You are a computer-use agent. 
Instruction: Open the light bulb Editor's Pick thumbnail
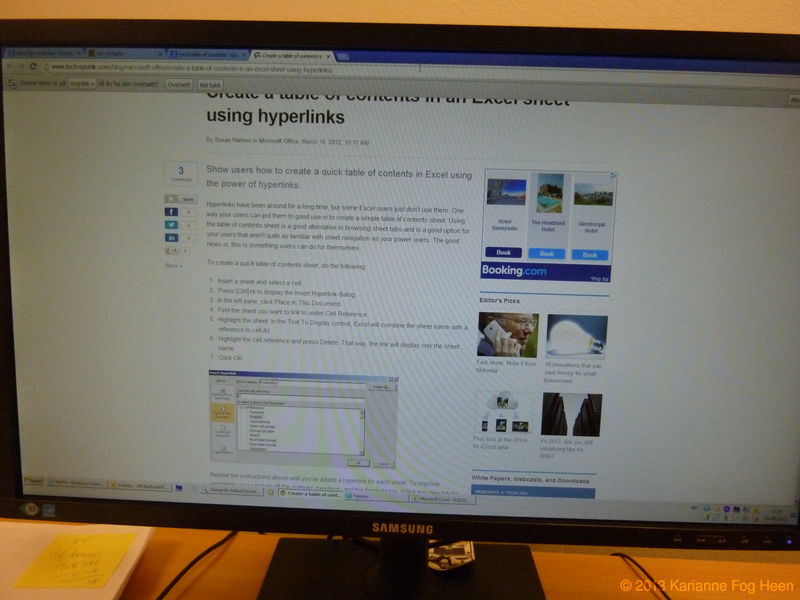coord(576,337)
